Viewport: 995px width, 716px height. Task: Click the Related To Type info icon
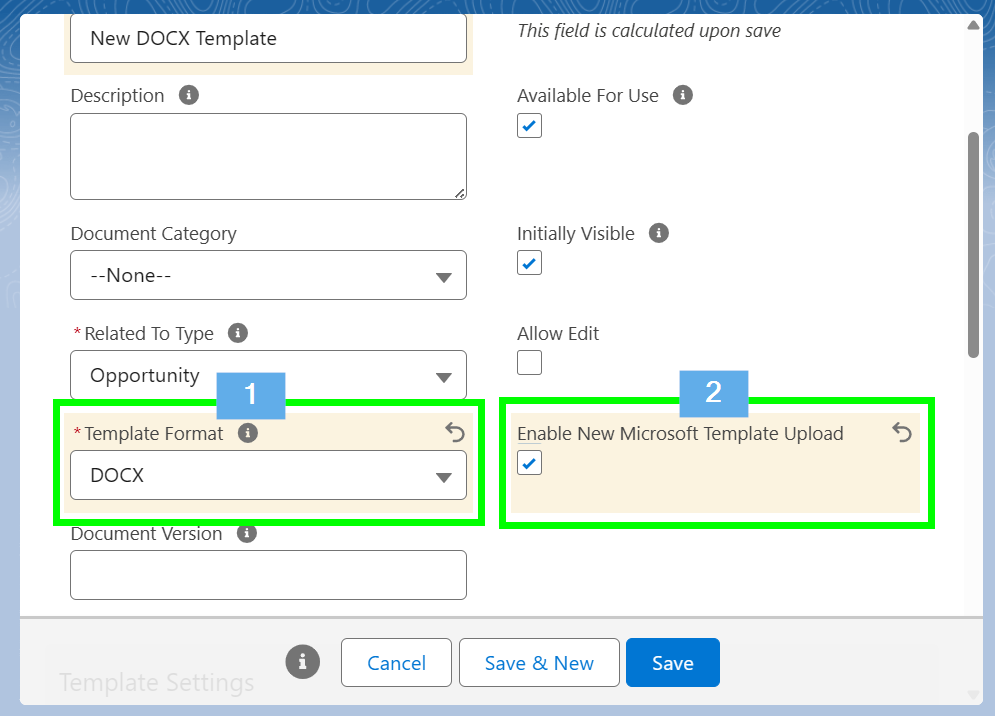click(x=238, y=333)
